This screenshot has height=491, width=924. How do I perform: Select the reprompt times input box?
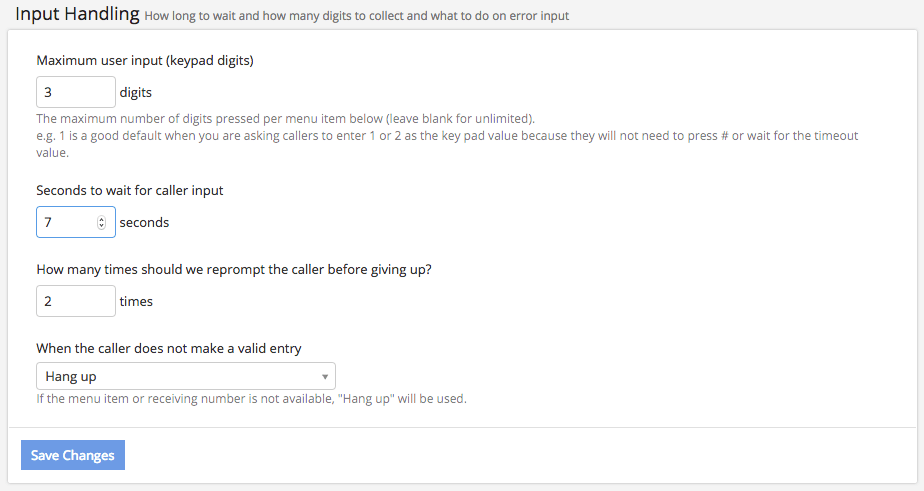point(75,301)
